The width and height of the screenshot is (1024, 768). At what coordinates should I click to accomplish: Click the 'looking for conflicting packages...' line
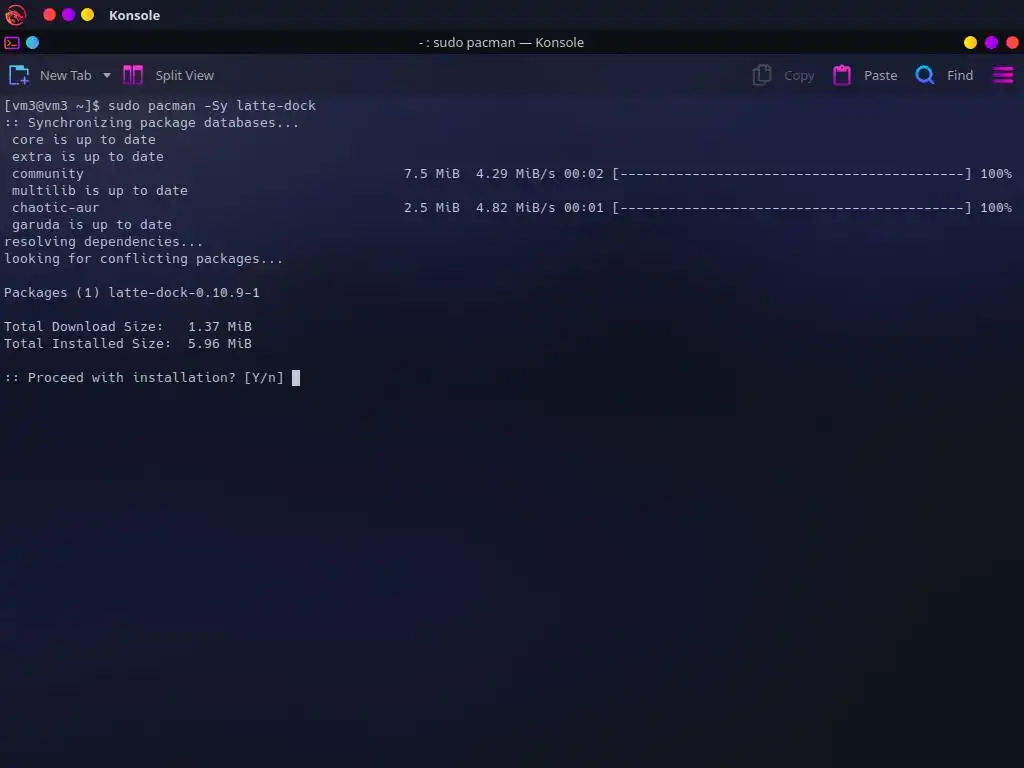[x=144, y=259]
